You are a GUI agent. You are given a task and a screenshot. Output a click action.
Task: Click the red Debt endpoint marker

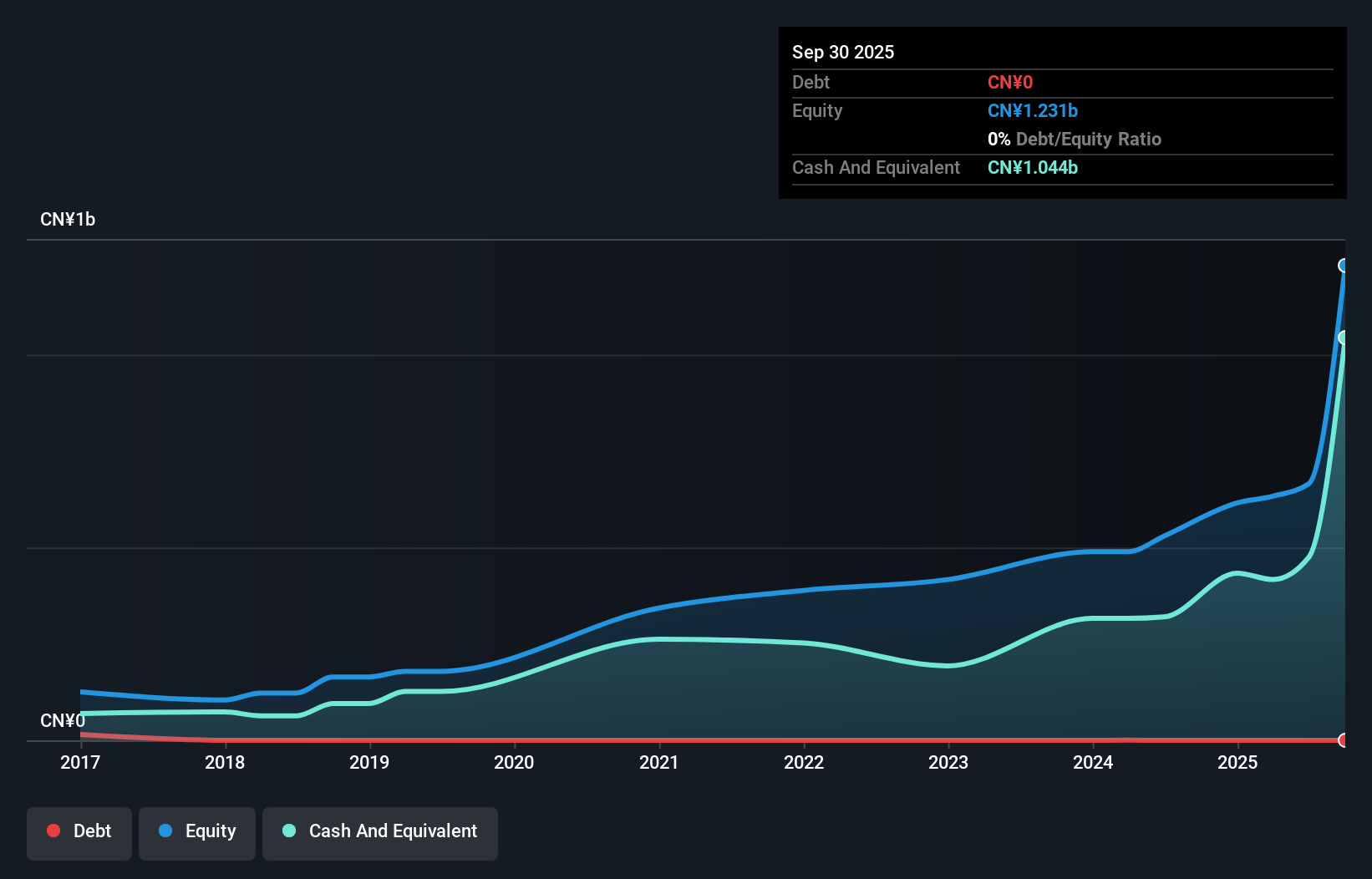pos(1344,740)
